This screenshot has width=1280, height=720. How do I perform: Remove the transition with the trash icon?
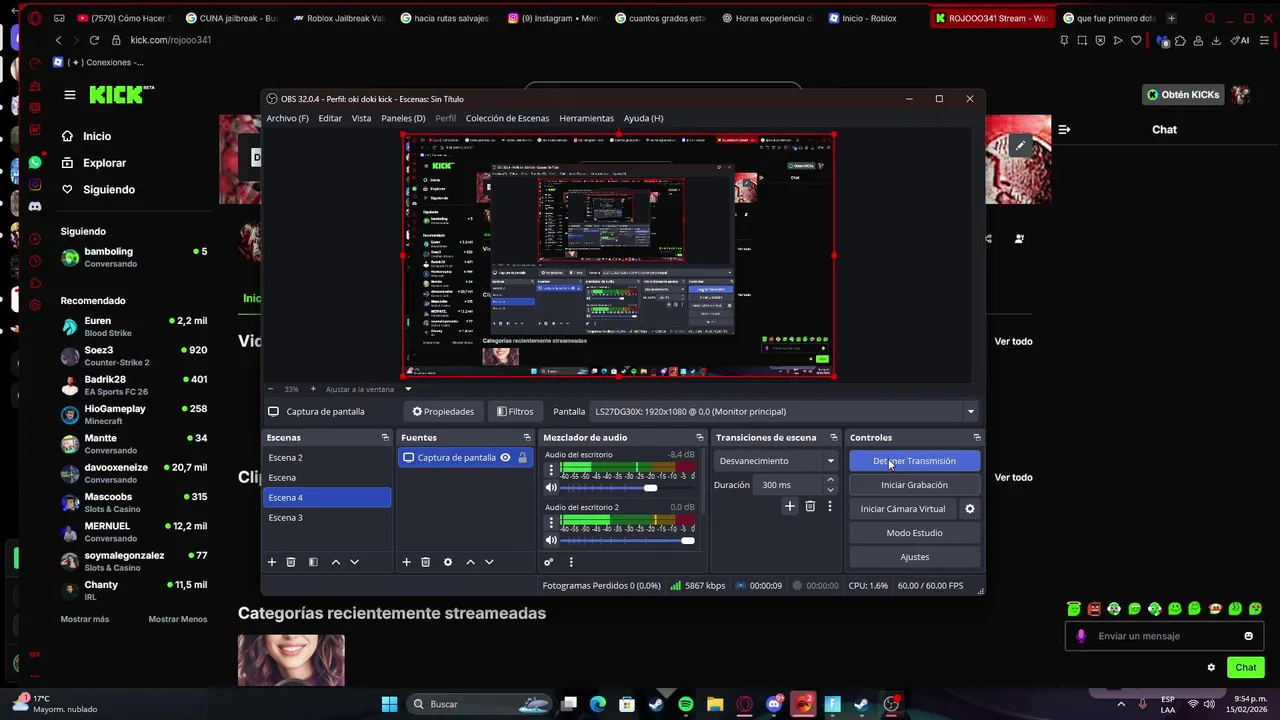[810, 506]
